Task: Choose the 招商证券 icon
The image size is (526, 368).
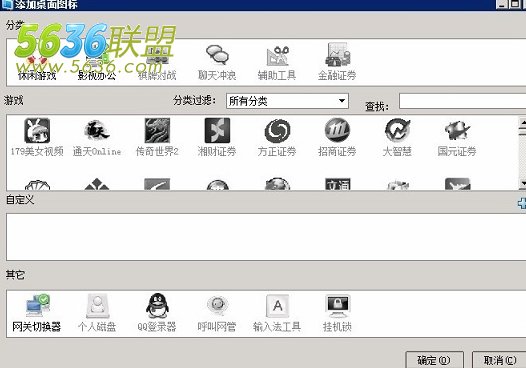Action: pos(337,130)
